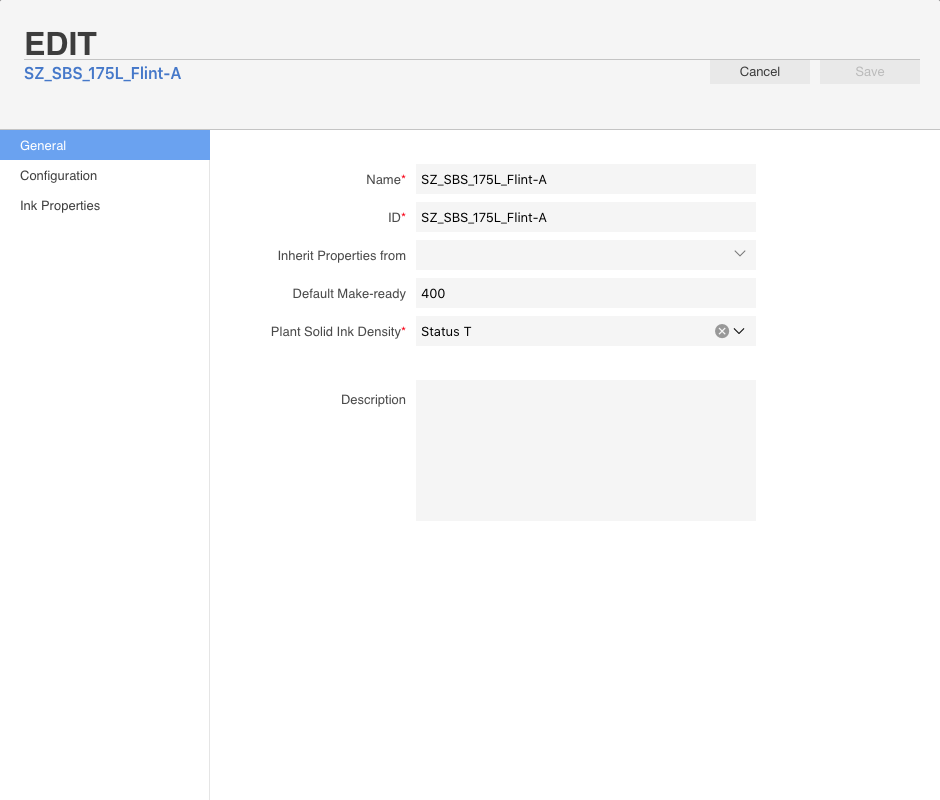The height and width of the screenshot is (800, 940).
Task: Expand the Plant Solid Ink Density chevron
Action: [739, 331]
